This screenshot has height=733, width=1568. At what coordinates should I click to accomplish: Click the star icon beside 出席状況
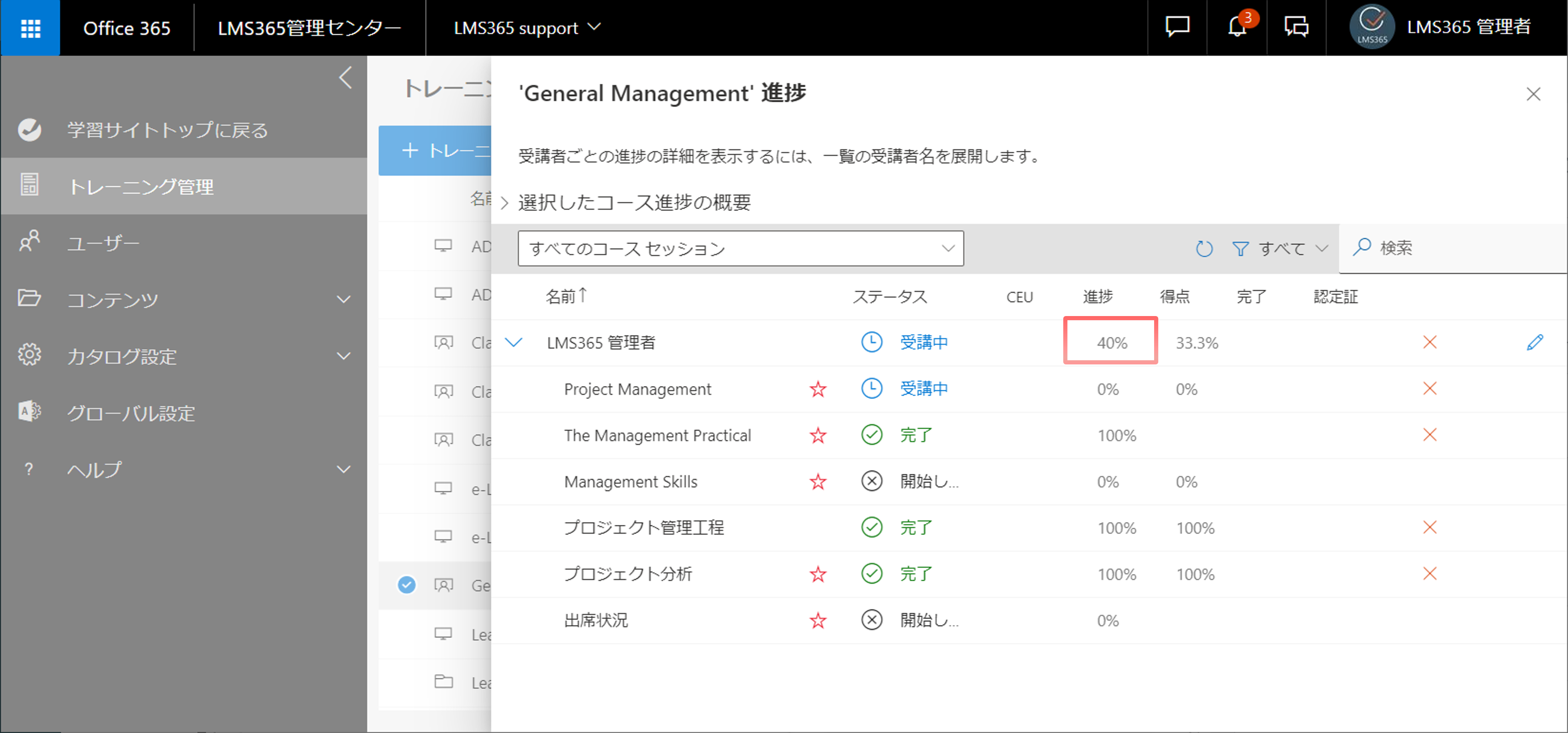[x=818, y=620]
